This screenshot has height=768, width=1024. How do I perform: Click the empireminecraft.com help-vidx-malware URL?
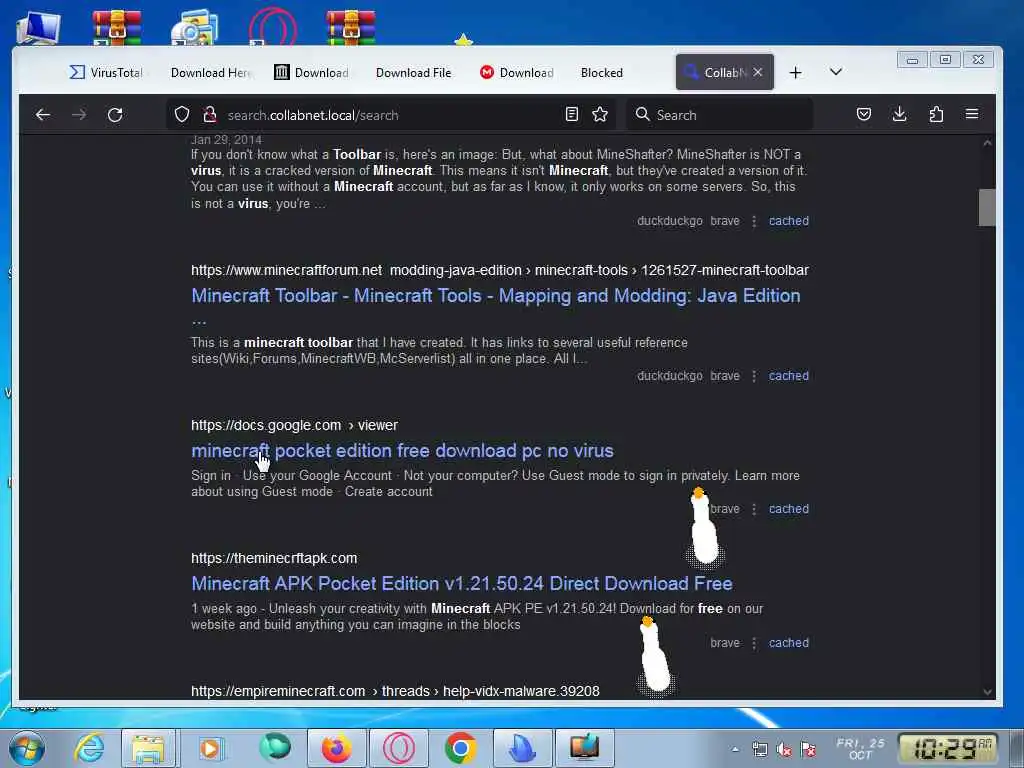(395, 691)
